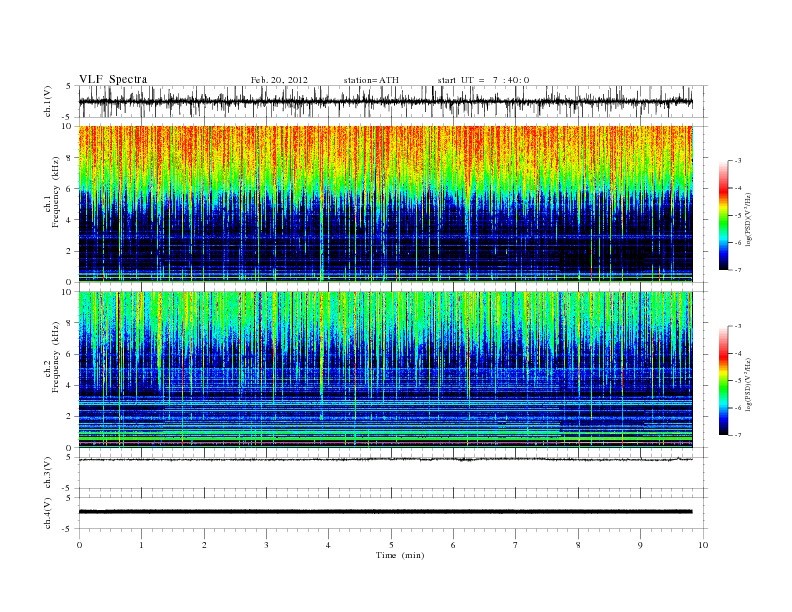The height and width of the screenshot is (612, 792).
Task: Select the "Feb. 20, 2012" date text
Action: pyautogui.click(x=279, y=80)
